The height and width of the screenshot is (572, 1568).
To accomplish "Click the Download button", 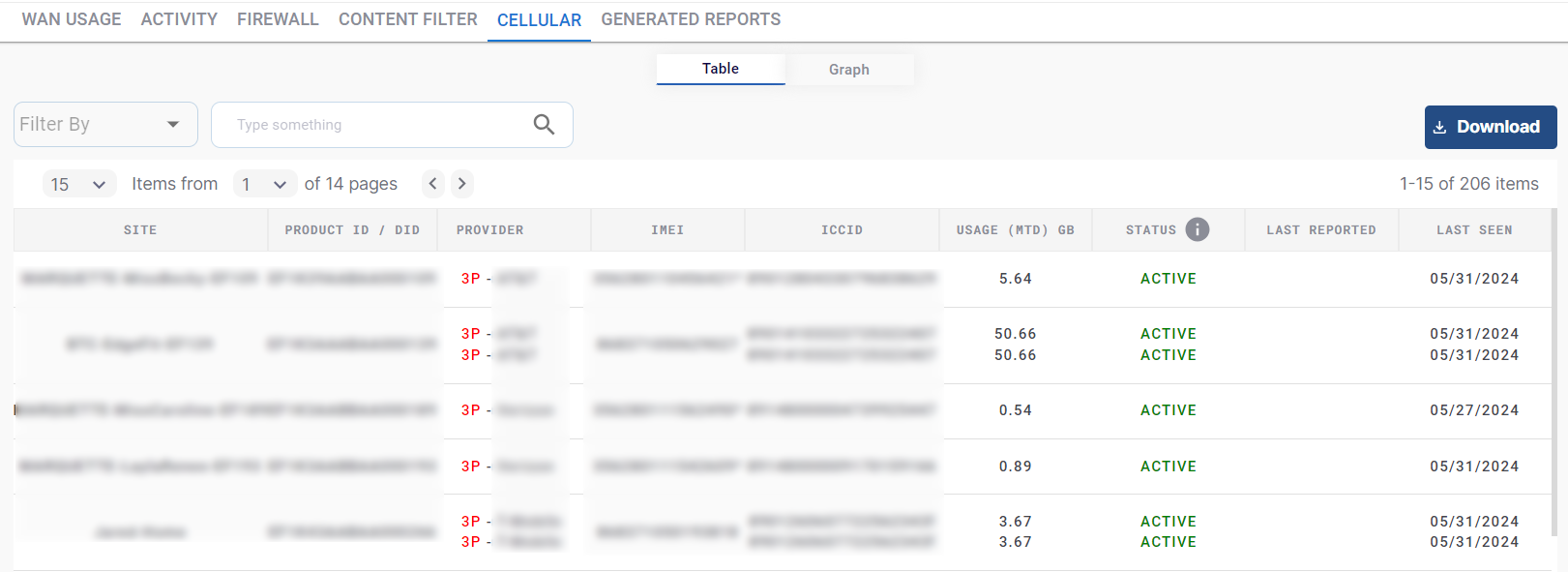I will click(1491, 127).
